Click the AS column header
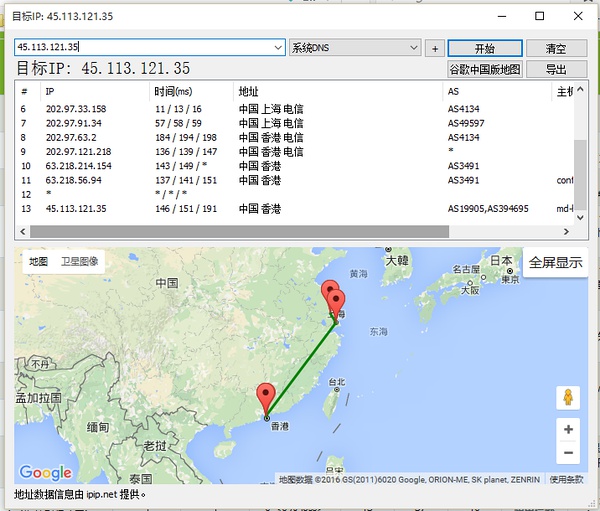The image size is (600, 511). 454,91
